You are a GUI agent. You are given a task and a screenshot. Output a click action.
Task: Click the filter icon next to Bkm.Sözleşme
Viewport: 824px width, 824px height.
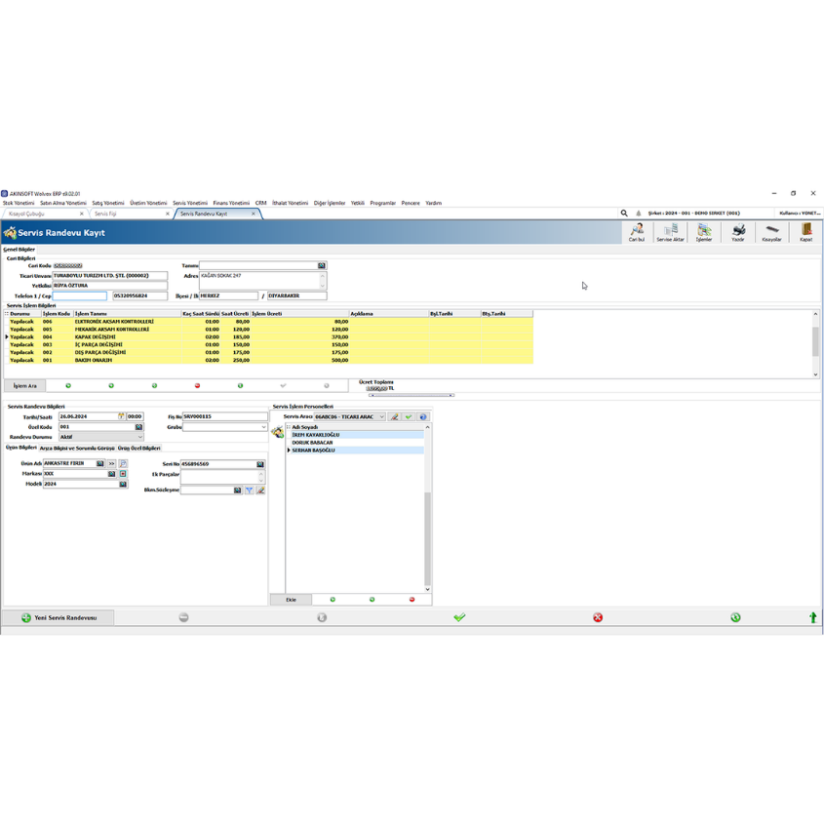[x=249, y=490]
